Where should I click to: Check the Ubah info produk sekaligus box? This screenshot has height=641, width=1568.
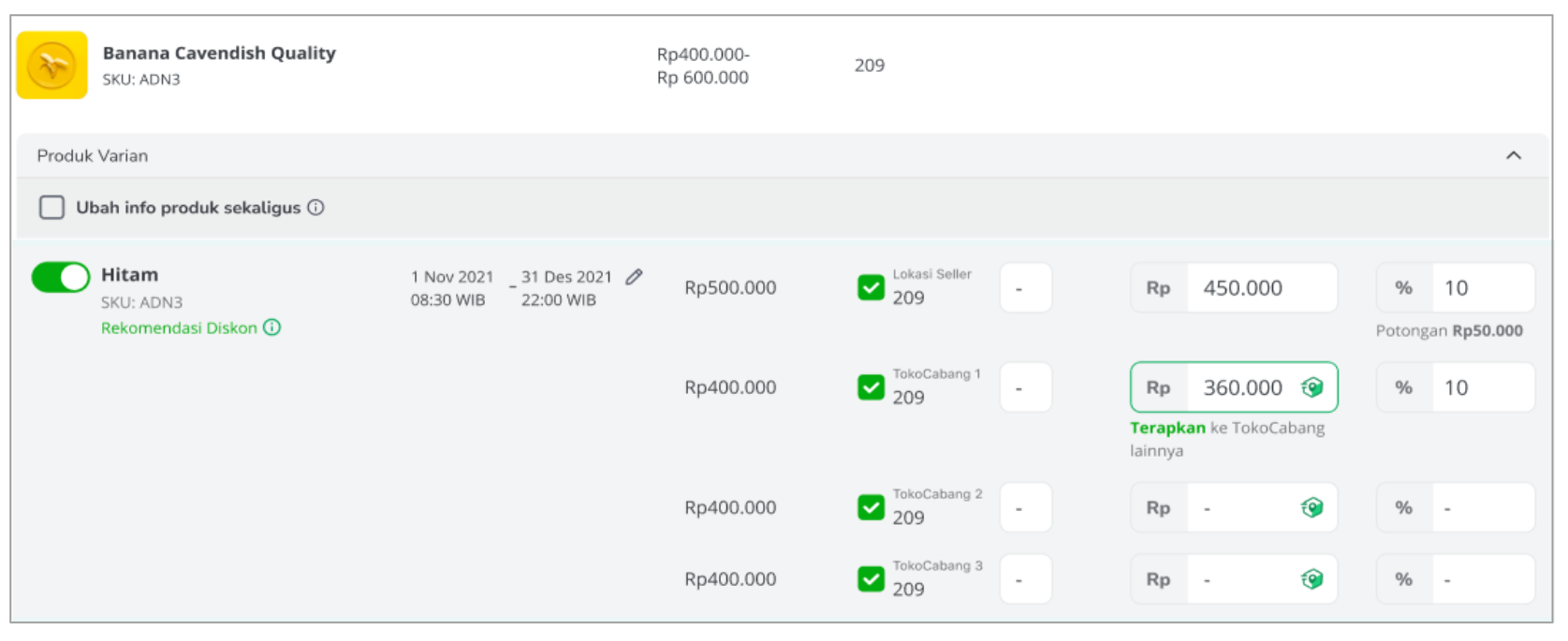click(51, 208)
